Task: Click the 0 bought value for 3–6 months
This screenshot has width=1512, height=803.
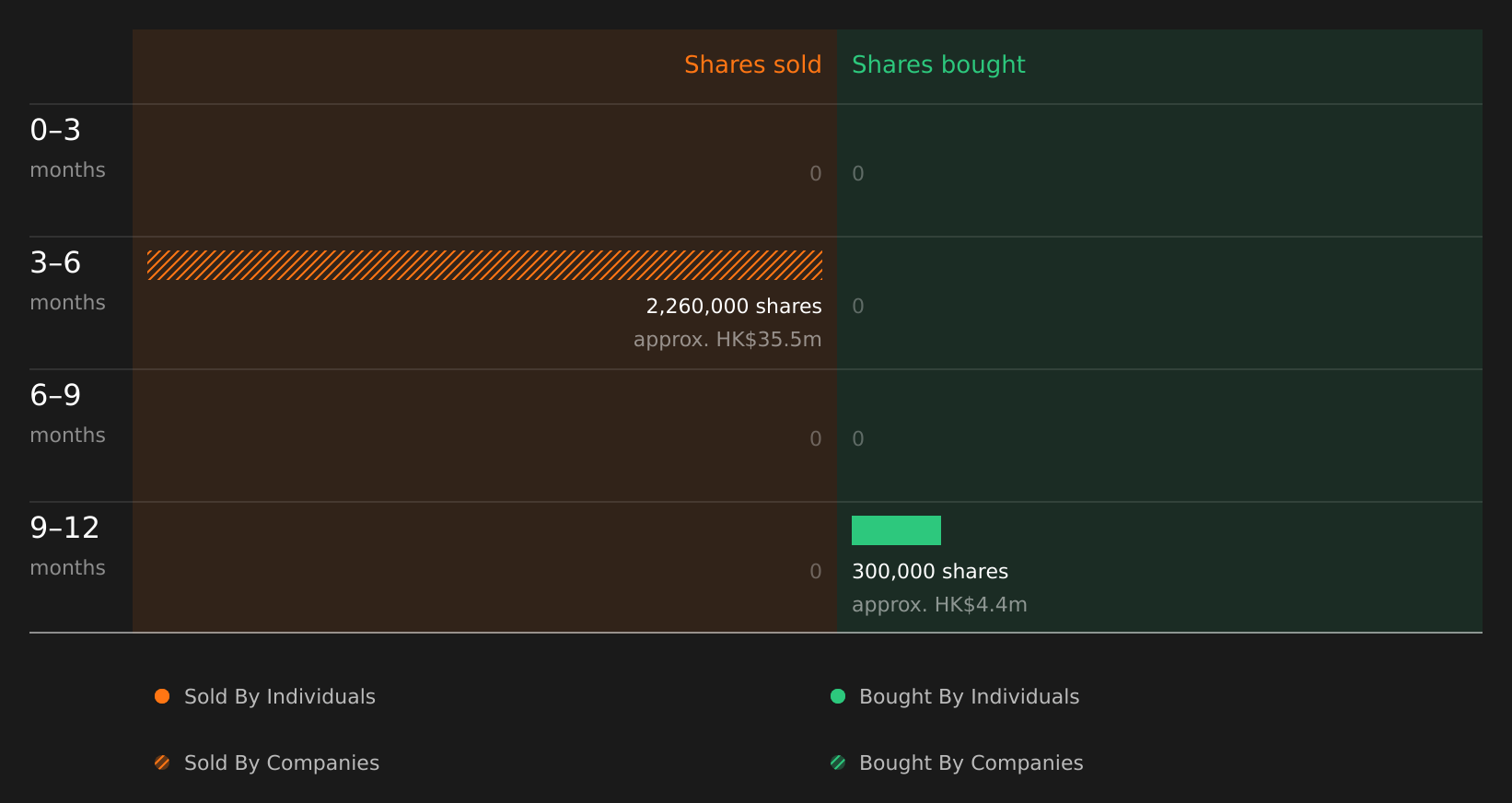Action: [858, 306]
